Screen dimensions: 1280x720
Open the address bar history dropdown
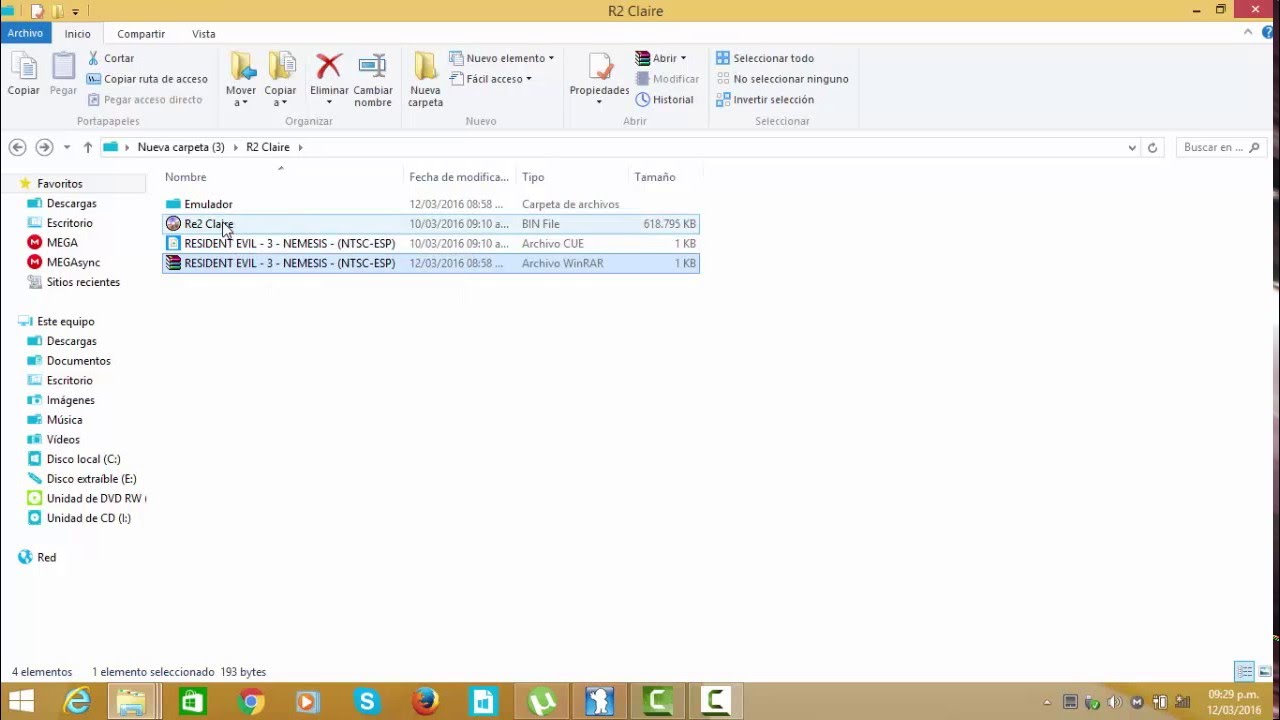tap(1132, 147)
